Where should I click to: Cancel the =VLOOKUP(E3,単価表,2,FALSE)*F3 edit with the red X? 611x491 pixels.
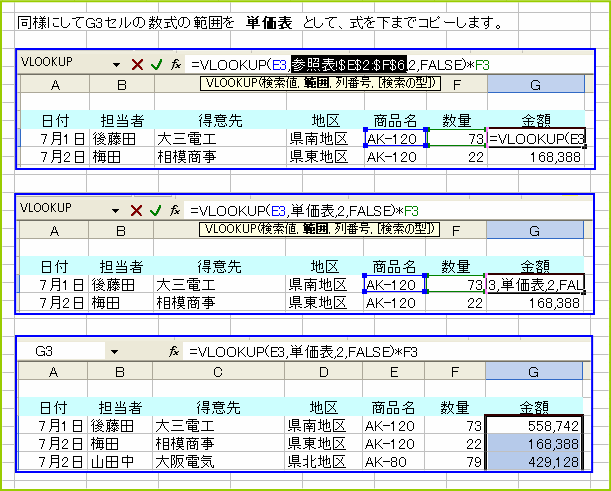(x=136, y=211)
